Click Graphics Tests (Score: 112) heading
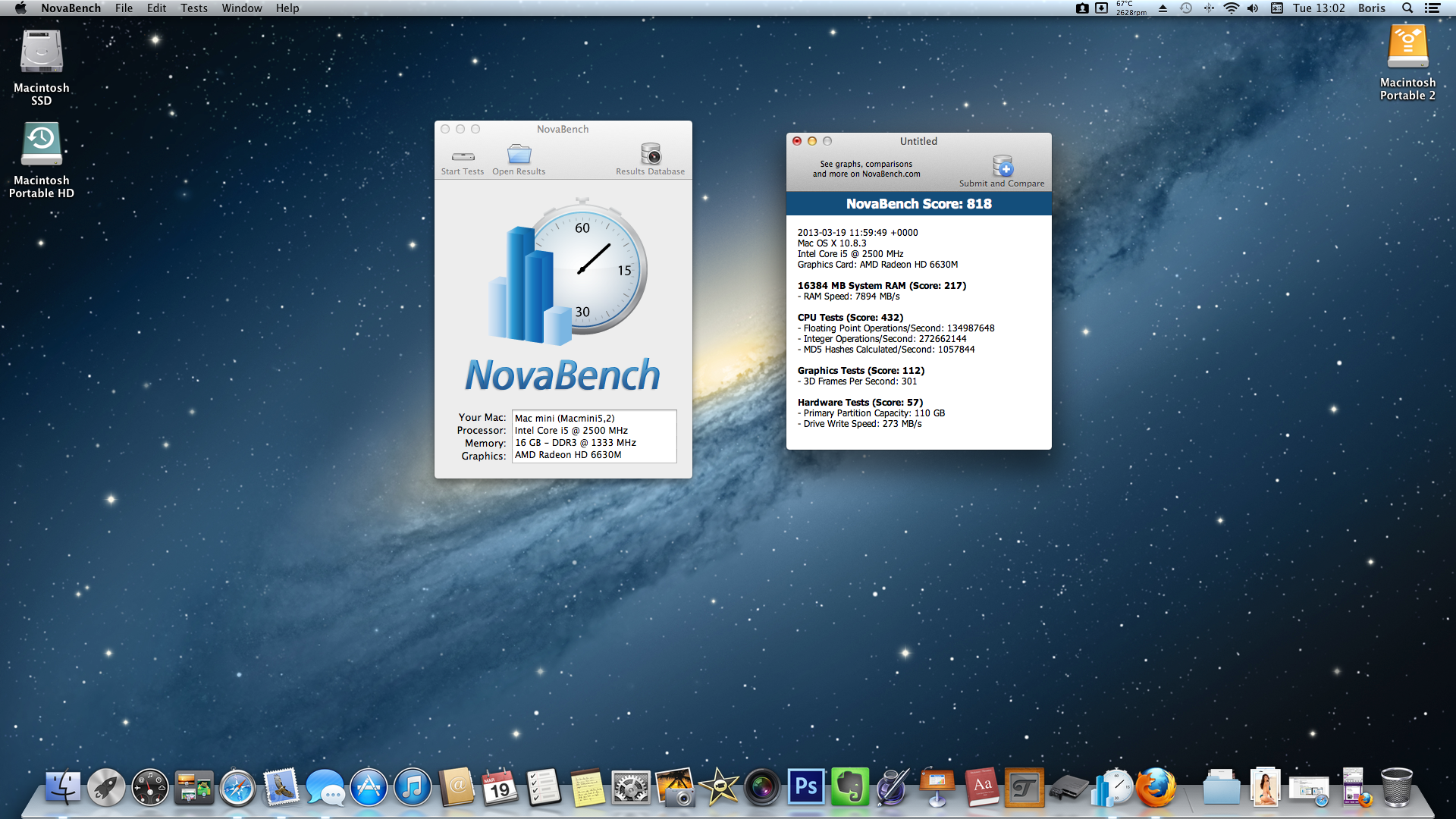The height and width of the screenshot is (819, 1456). coord(861,370)
